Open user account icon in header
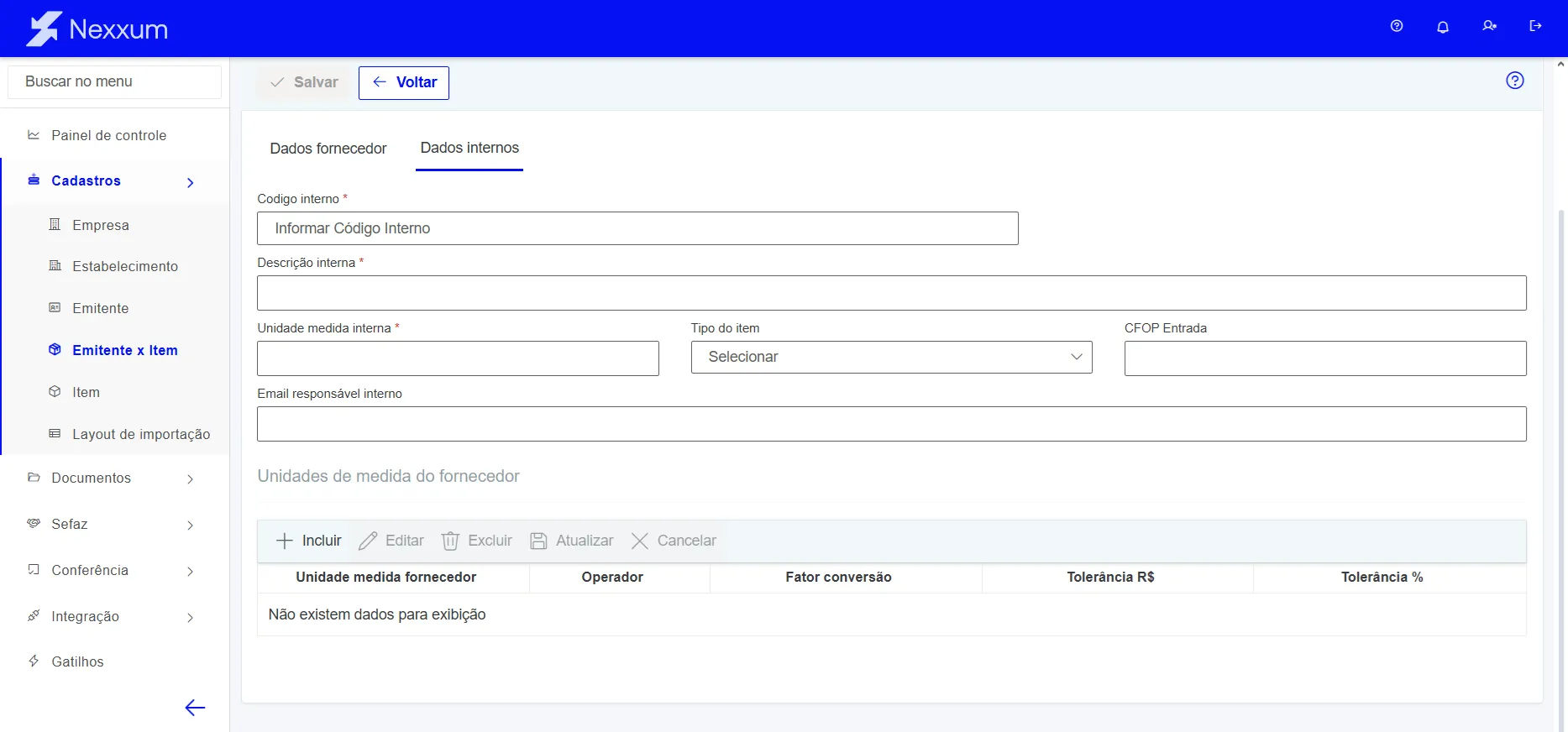The image size is (1568, 732). [x=1489, y=26]
